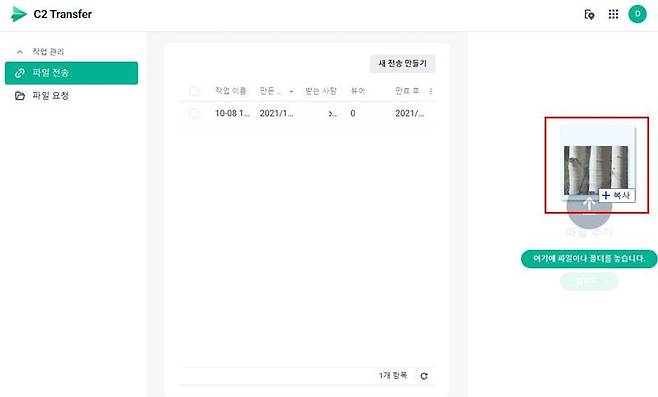This screenshot has height=397, width=658.
Task: Check the box for the 10-08 row
Action: (194, 113)
